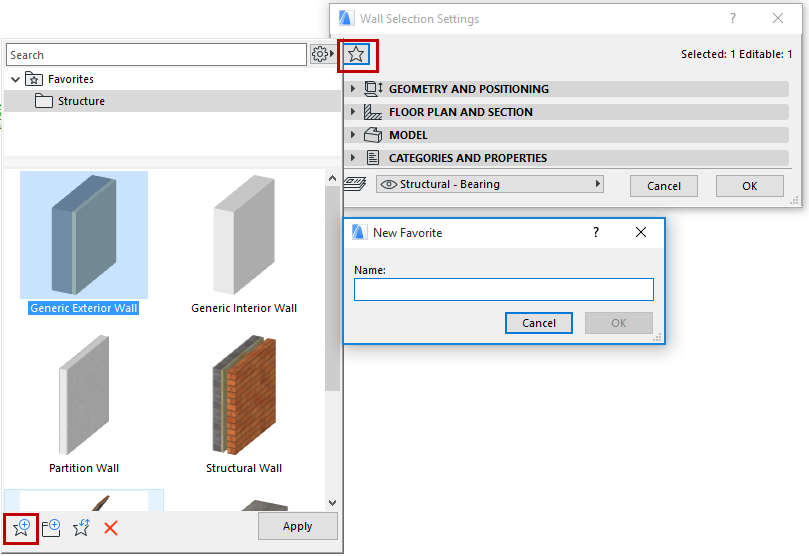
Task: Open the Favorites star in Wall Selection Settings
Action: (356, 54)
